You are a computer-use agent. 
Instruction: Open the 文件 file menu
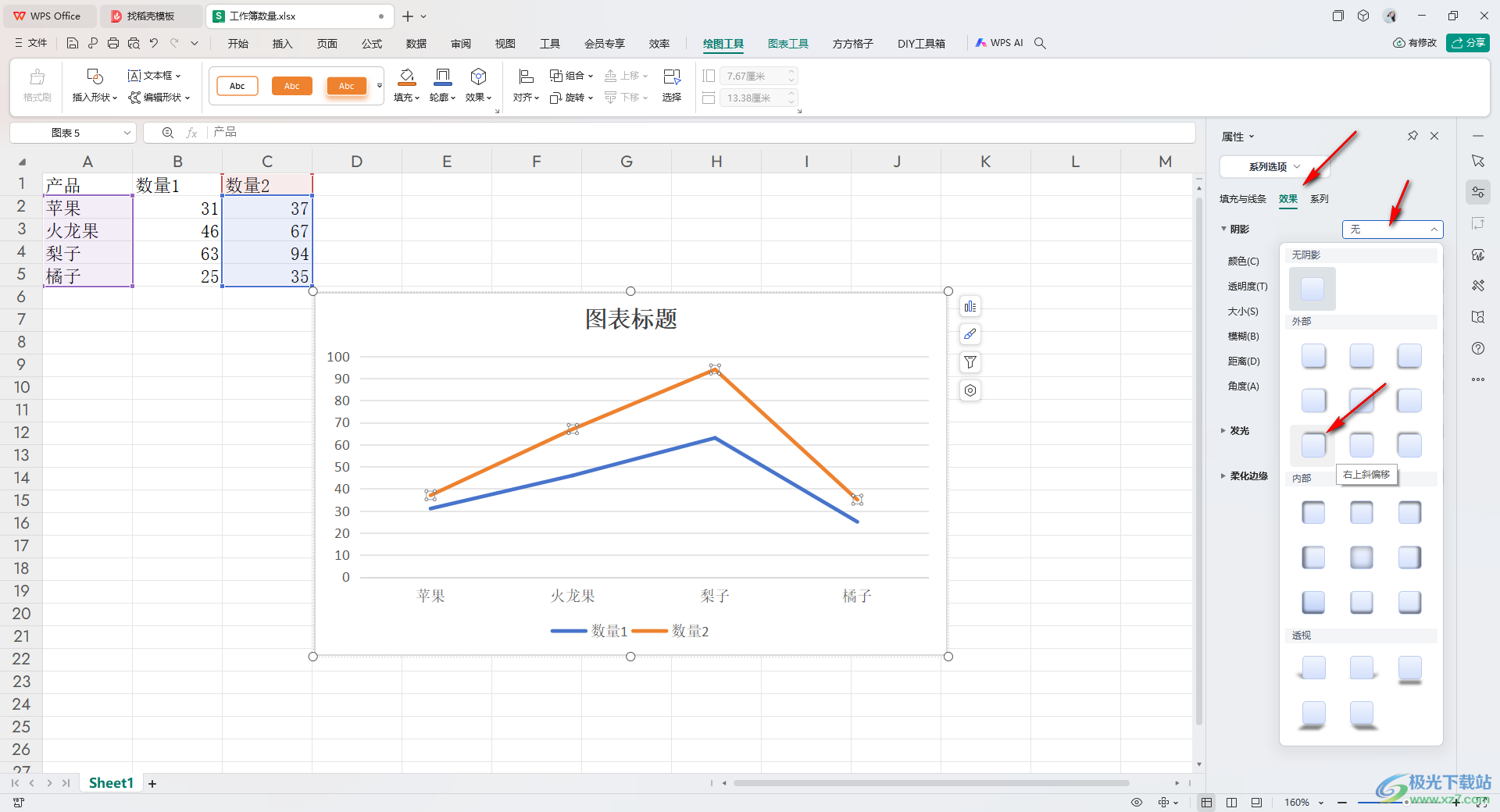tap(31, 43)
